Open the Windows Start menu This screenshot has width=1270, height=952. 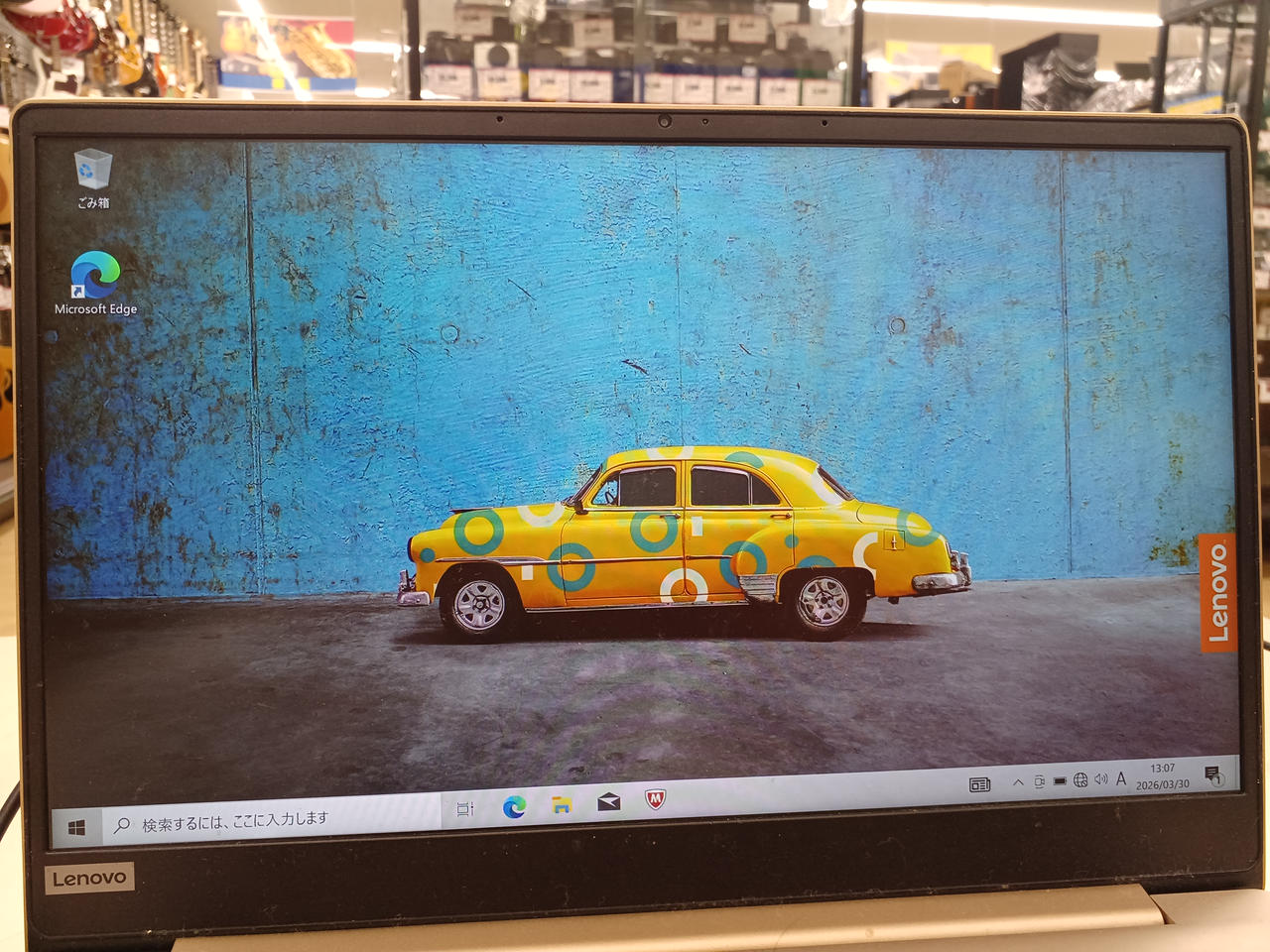(x=76, y=826)
